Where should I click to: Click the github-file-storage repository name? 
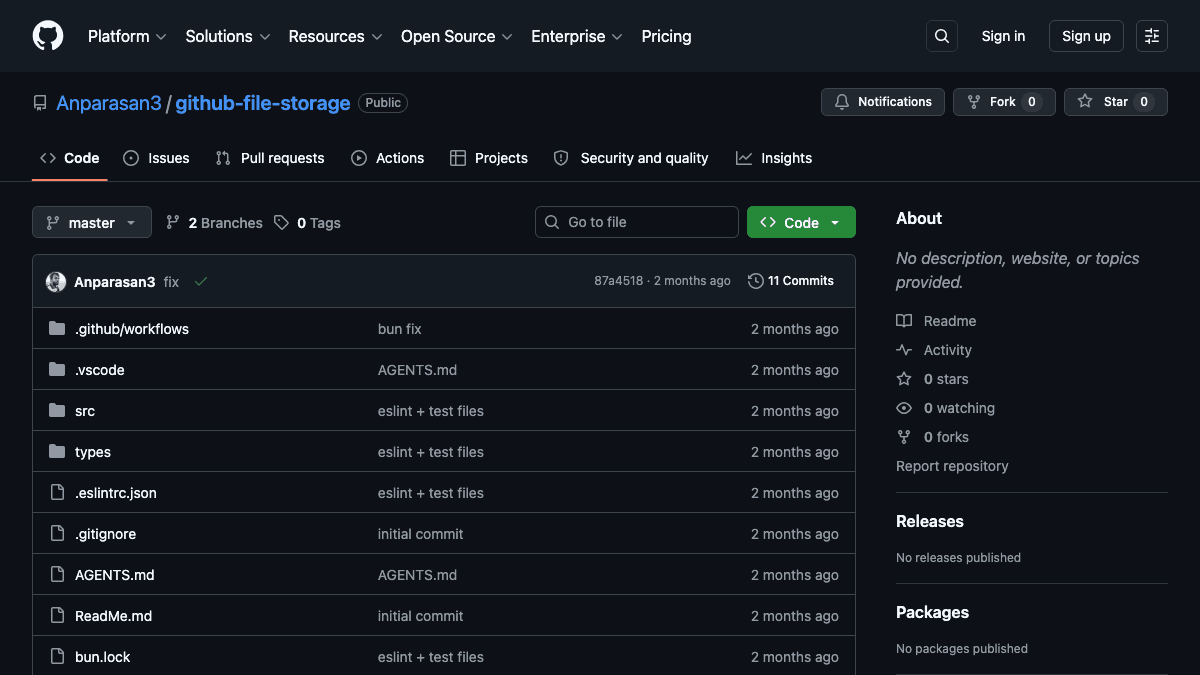[263, 103]
